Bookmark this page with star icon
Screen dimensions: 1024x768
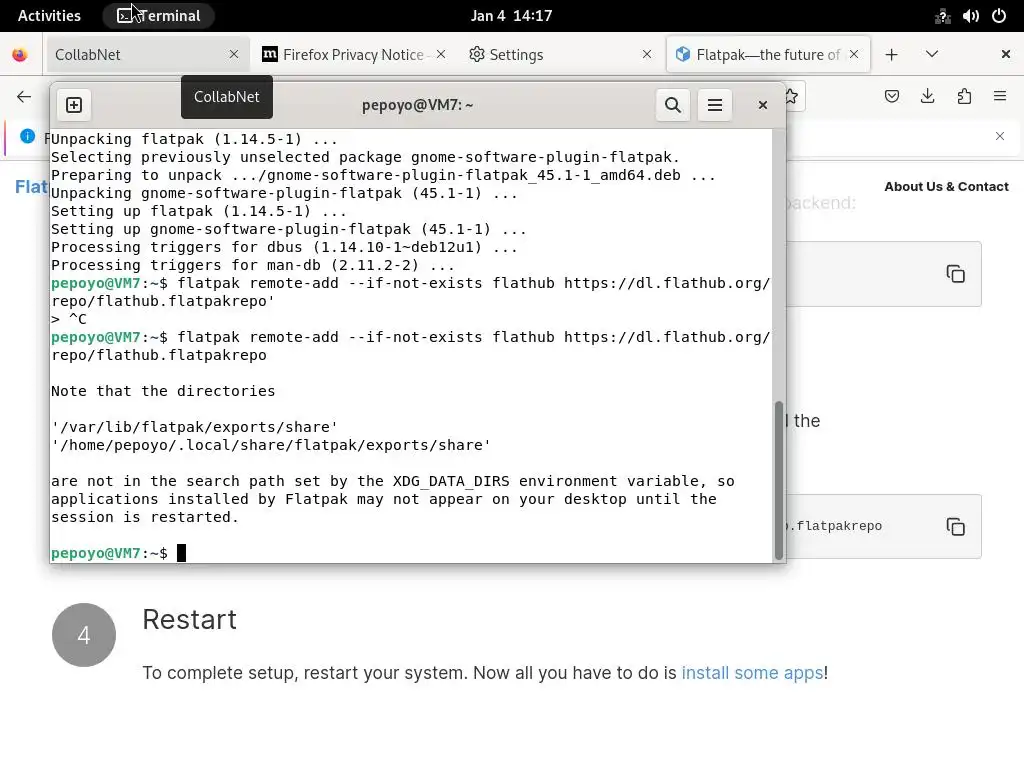pos(792,97)
